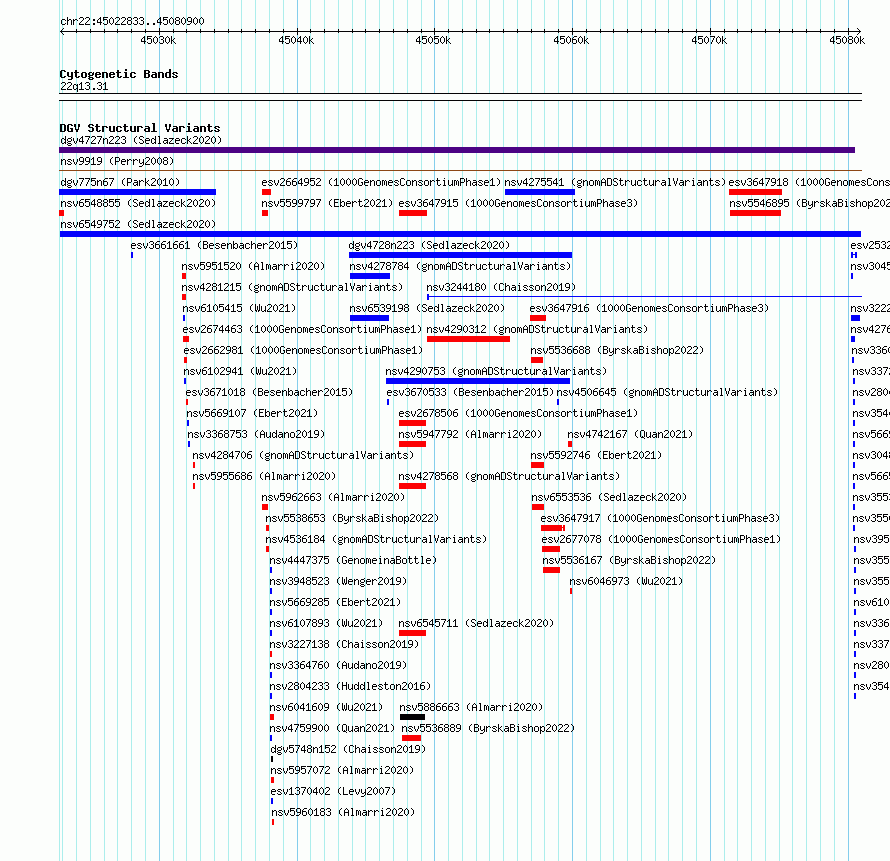
Task: Click nsv3244180 (Chaisson2019) label
Action: (x=501, y=287)
